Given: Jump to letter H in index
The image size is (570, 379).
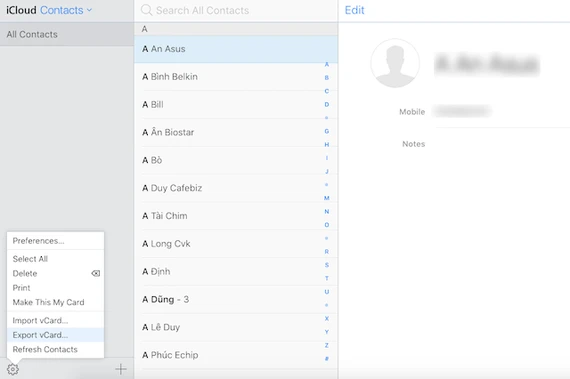Looking at the screenshot, I should click(x=326, y=145).
